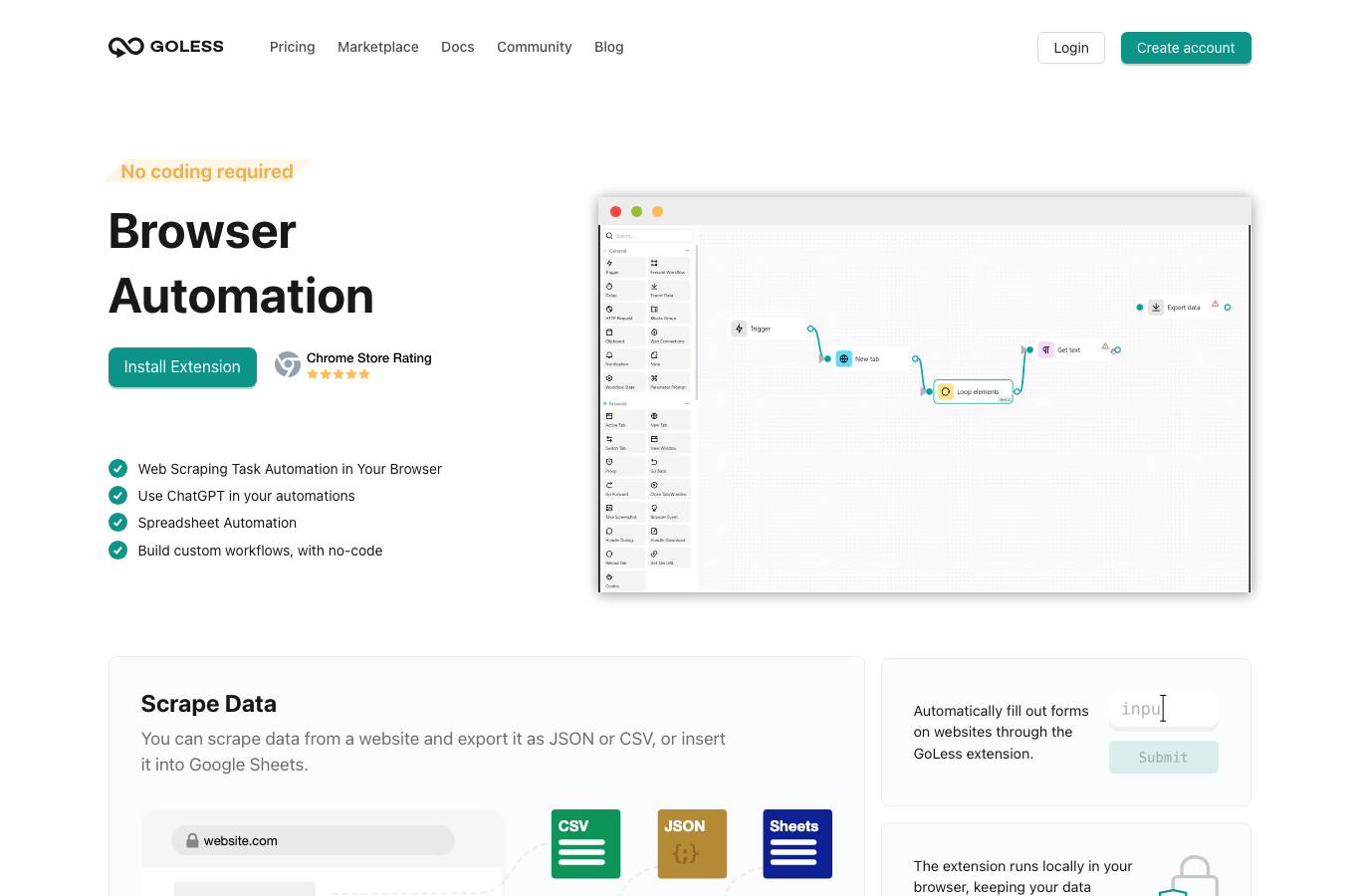Click the 'Use ChatGPT in your automations' text
Image resolution: width=1359 pixels, height=896 pixels.
click(247, 496)
